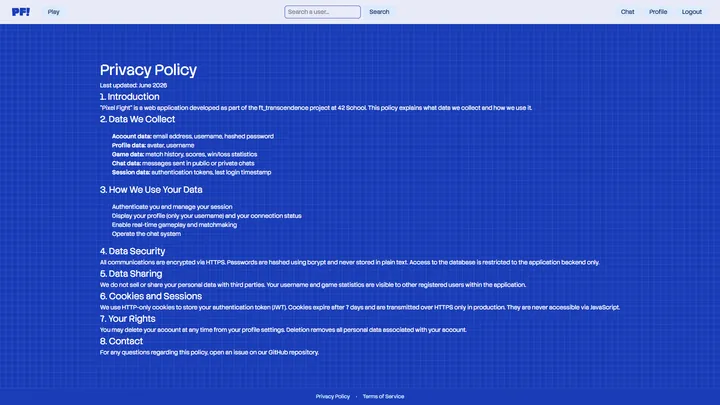Click the Pixel Fight introduction paragraph
This screenshot has width=720, height=405.
(316, 108)
